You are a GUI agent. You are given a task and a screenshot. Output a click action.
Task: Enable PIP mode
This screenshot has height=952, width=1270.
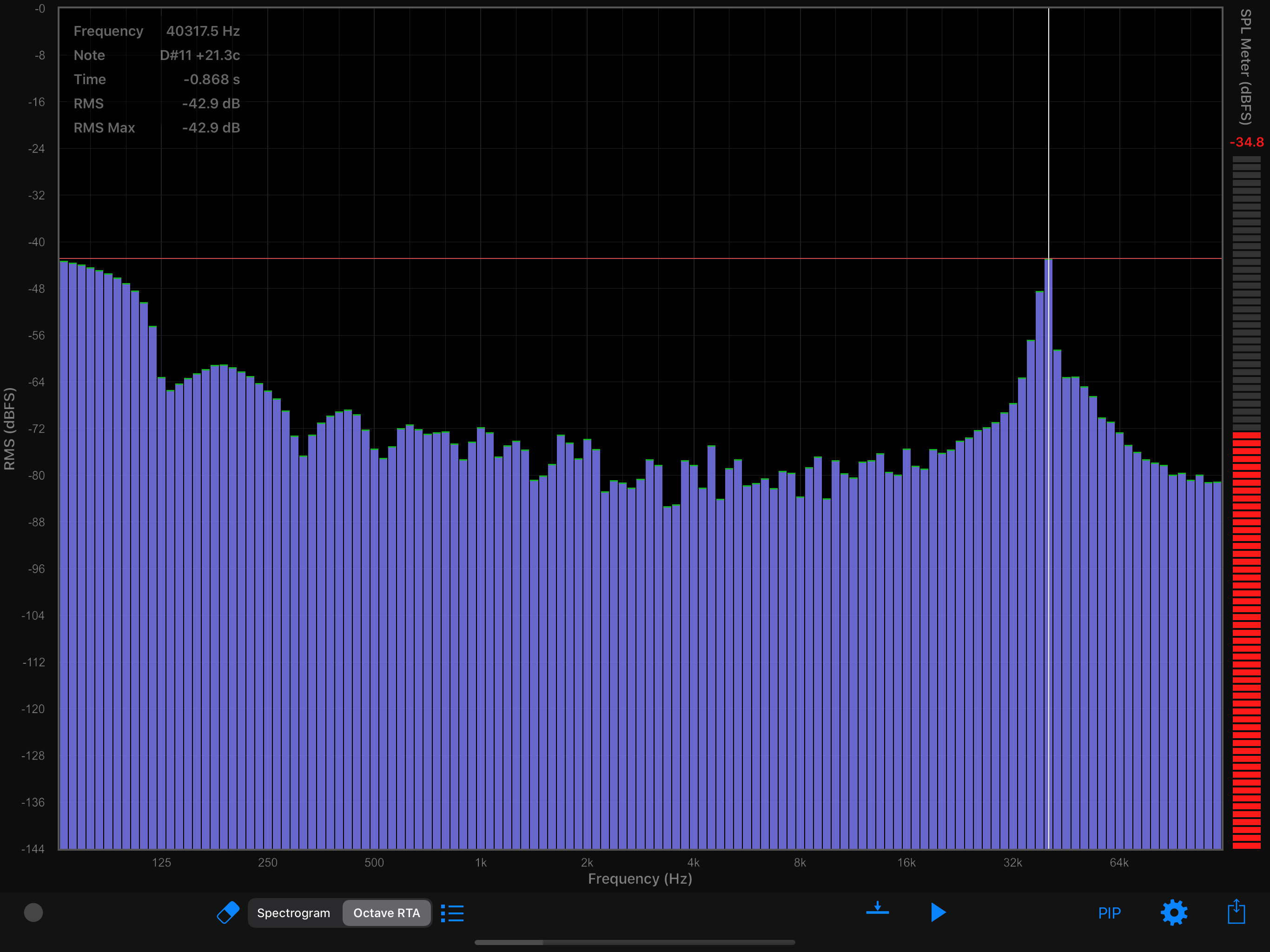click(1109, 913)
